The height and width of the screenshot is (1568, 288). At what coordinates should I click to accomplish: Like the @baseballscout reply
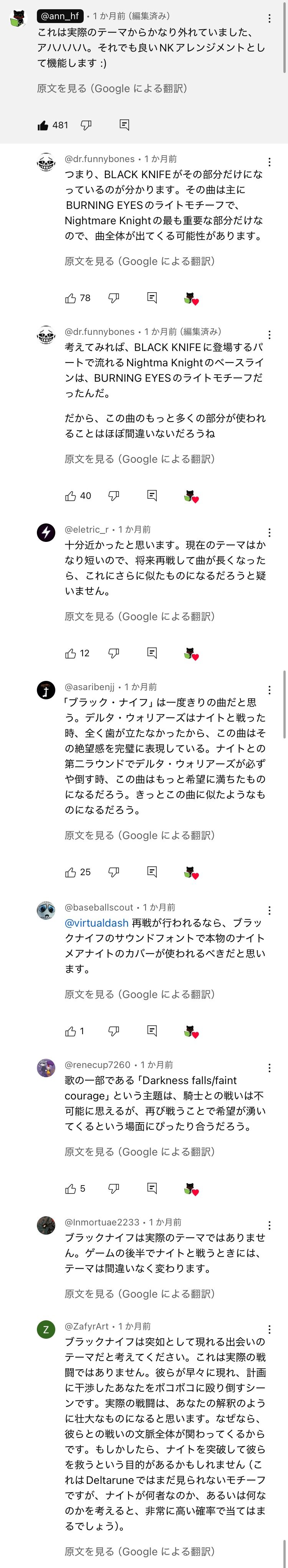tap(71, 1031)
